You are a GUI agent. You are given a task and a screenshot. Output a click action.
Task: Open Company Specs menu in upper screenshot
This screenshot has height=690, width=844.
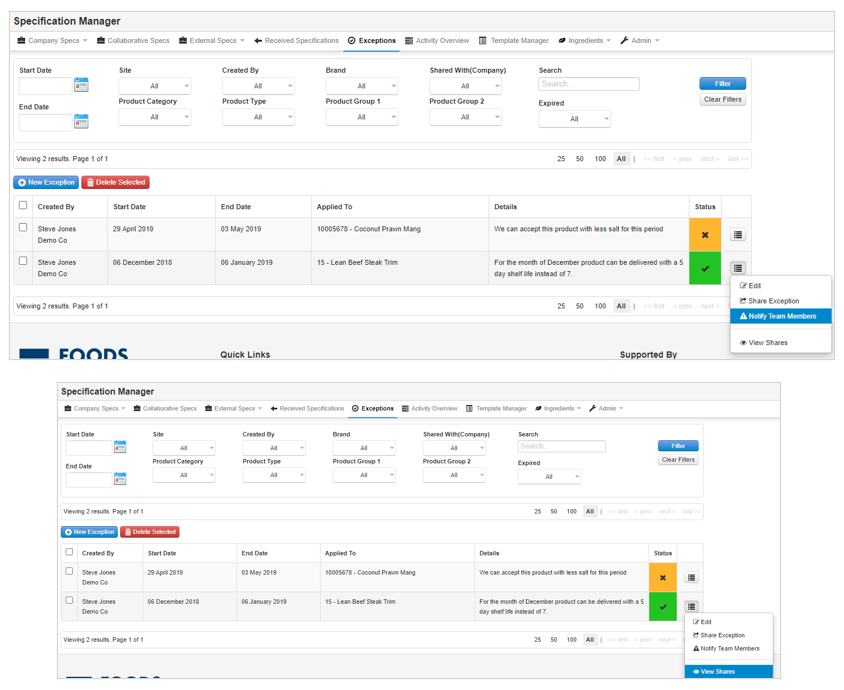(x=52, y=41)
